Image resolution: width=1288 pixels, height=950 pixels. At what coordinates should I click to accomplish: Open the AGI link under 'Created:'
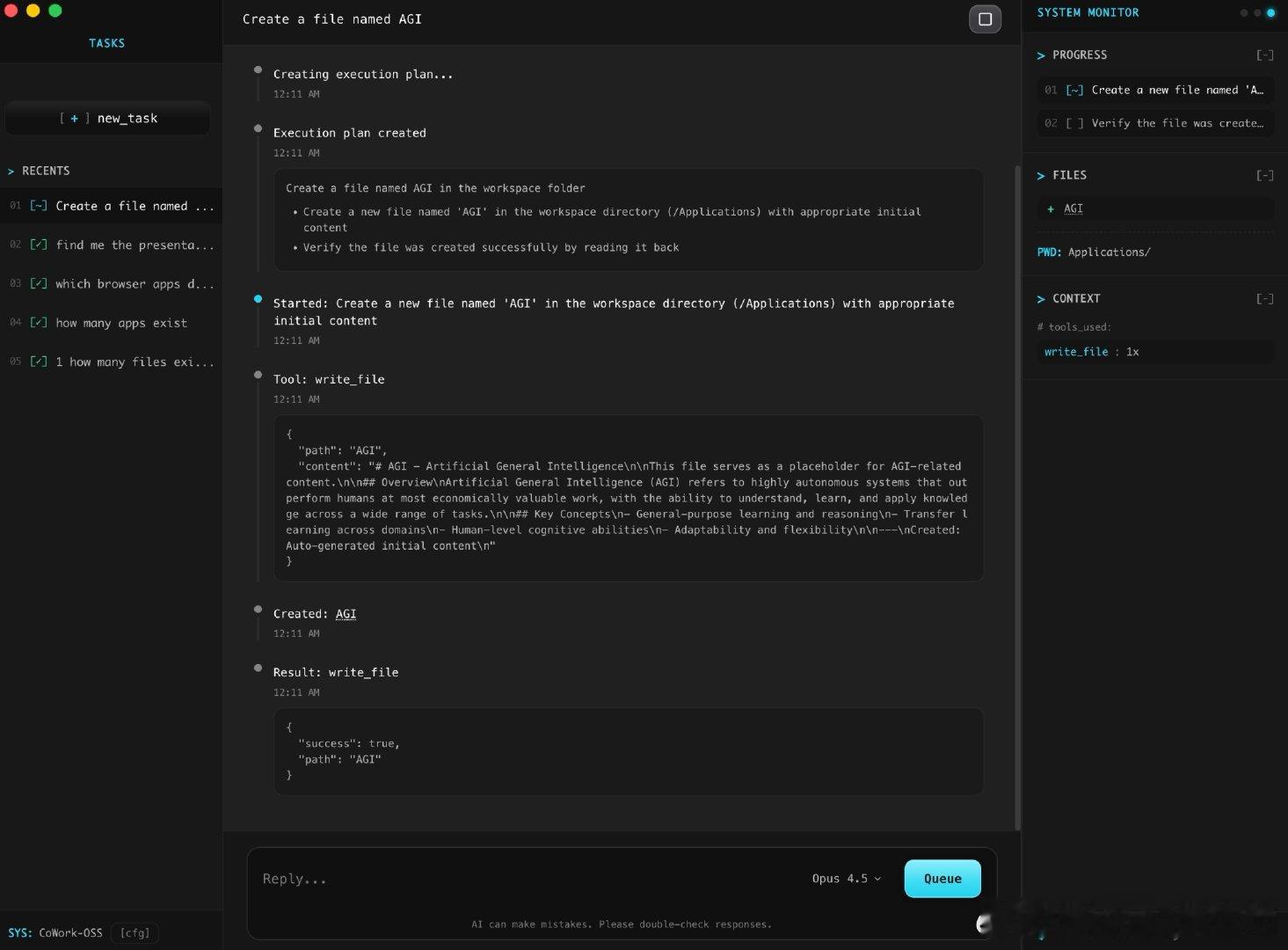pyautogui.click(x=346, y=614)
